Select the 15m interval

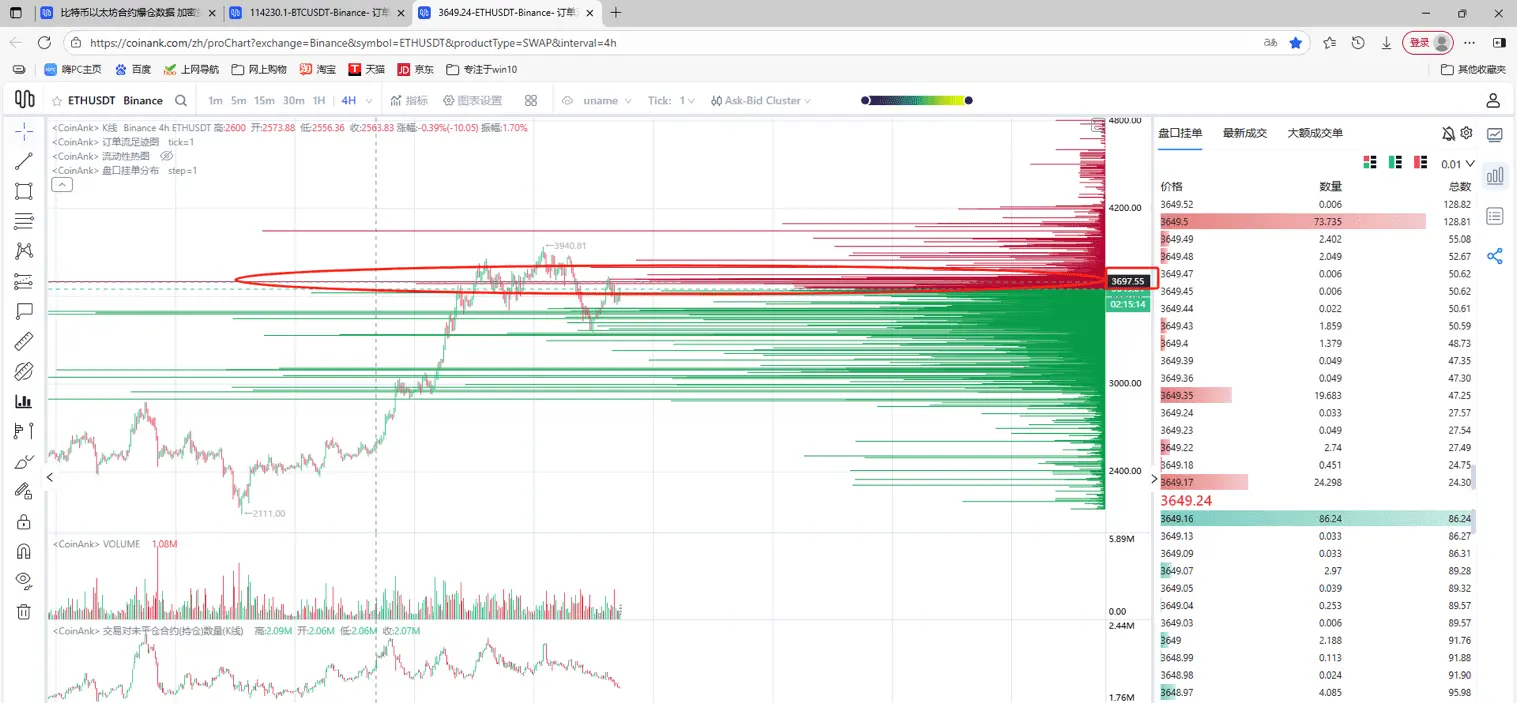[264, 101]
